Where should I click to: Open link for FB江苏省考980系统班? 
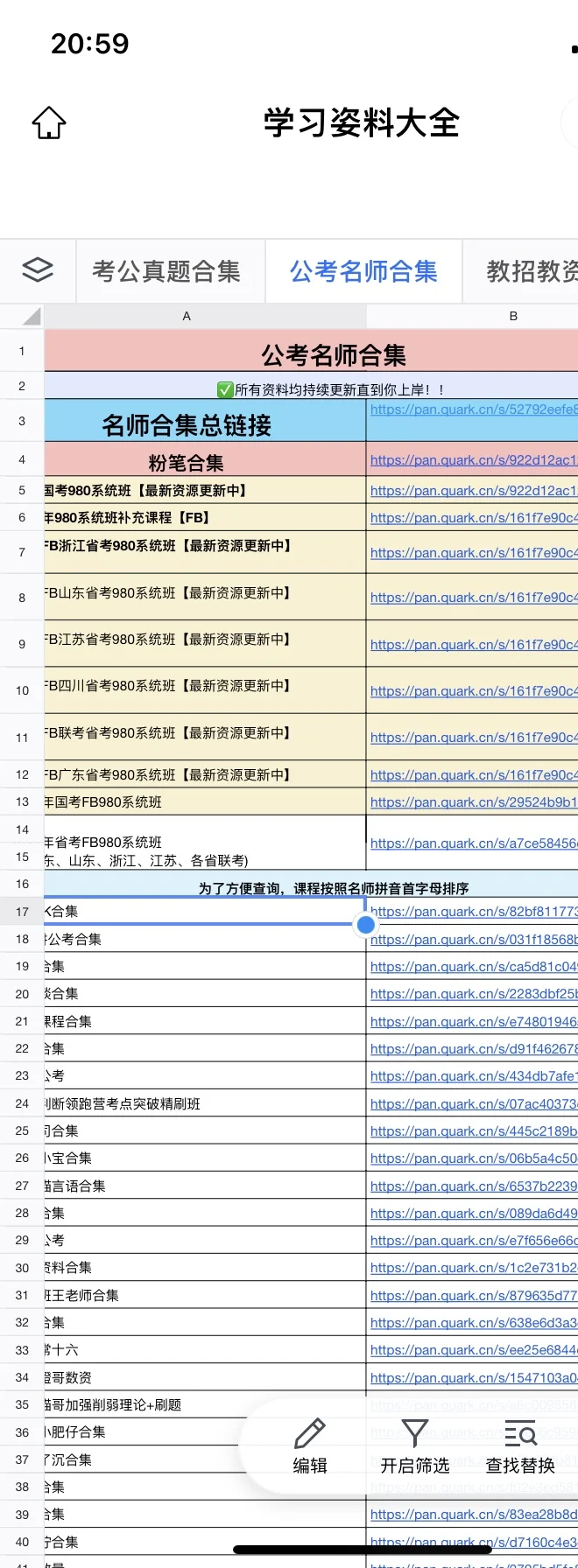[x=474, y=645]
